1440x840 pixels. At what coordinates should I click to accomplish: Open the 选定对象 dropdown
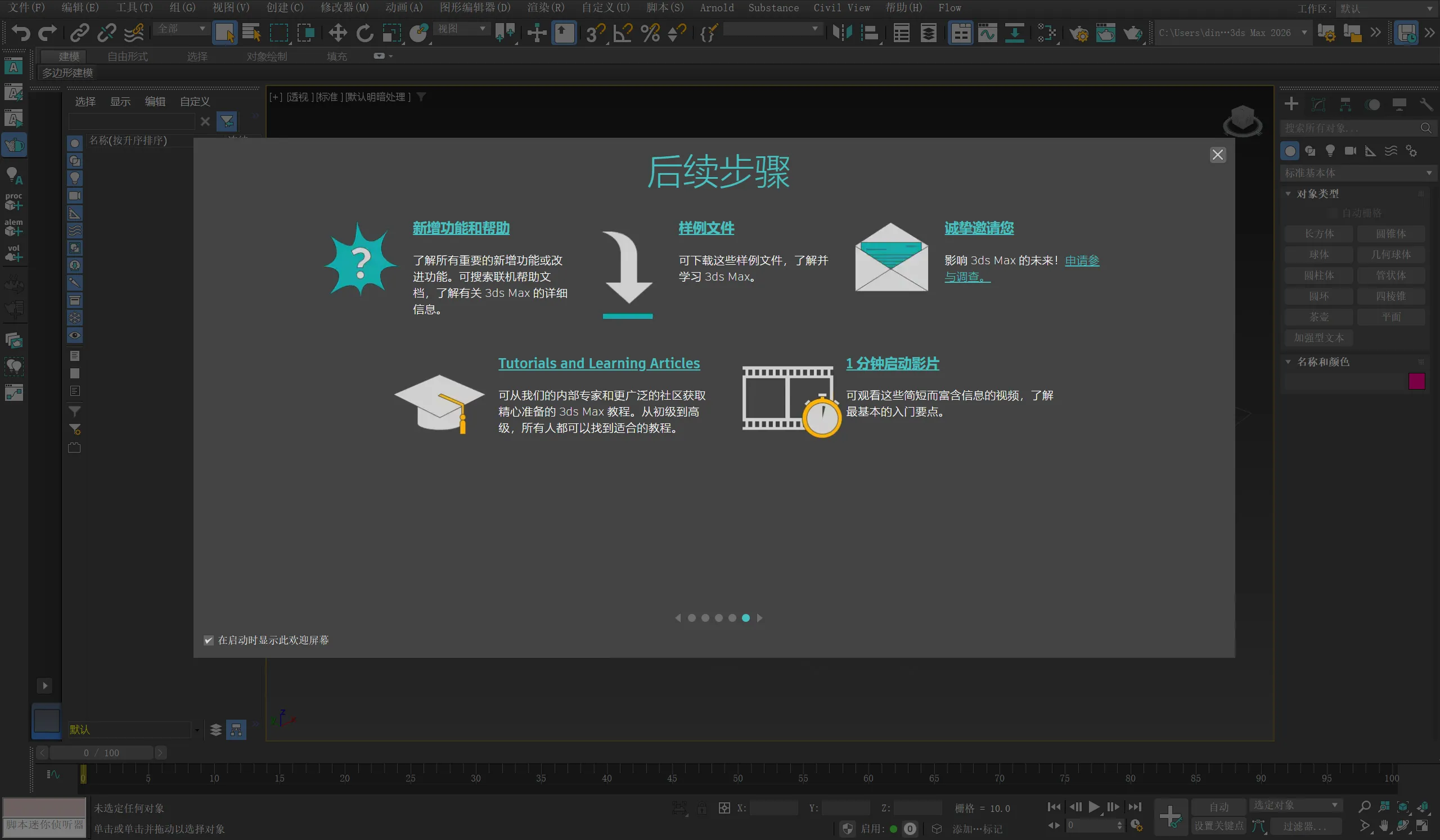(x=1294, y=805)
